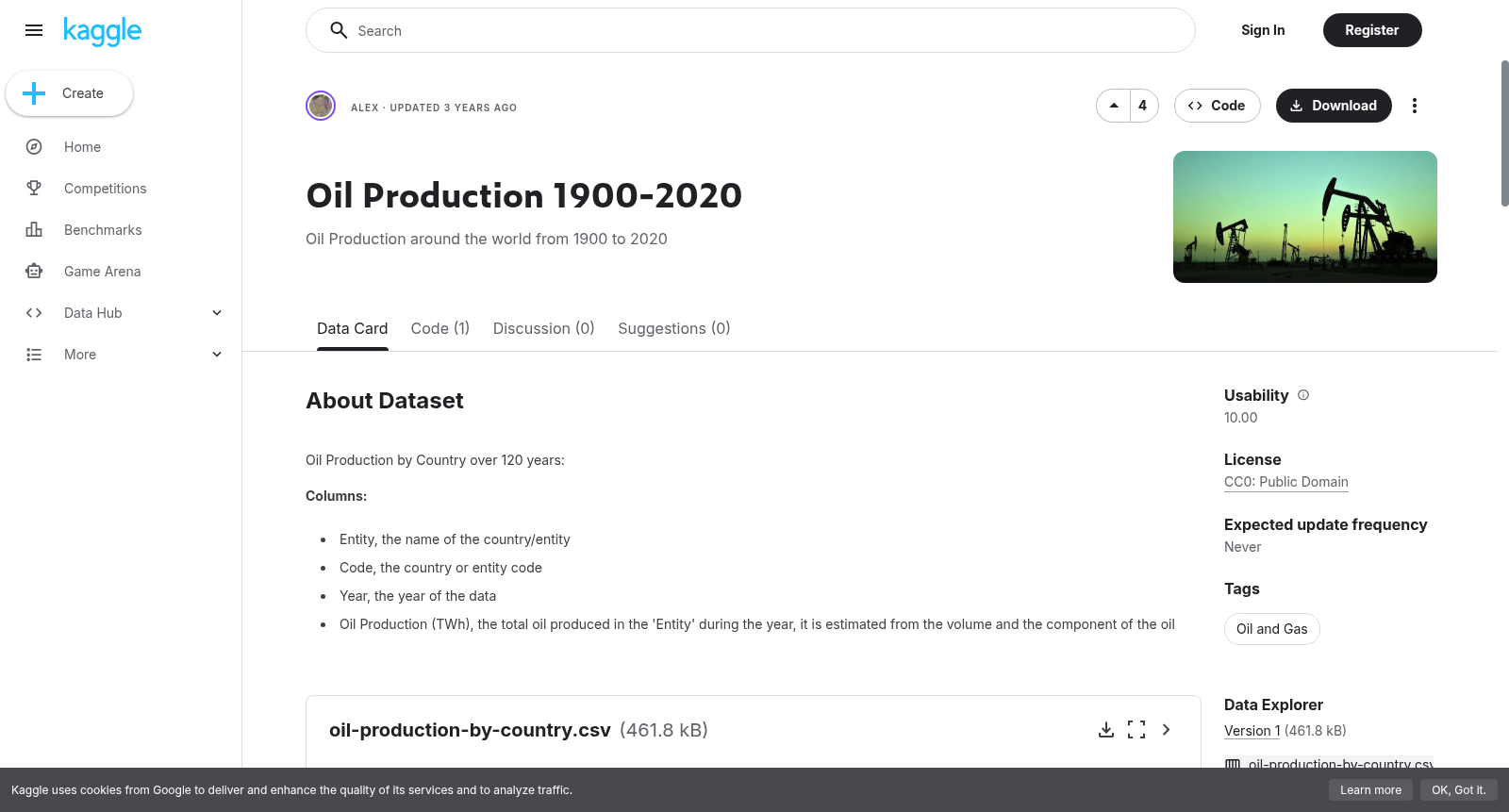The height and width of the screenshot is (812, 1509).
Task: Click Alex's profile avatar
Action: tap(321, 106)
